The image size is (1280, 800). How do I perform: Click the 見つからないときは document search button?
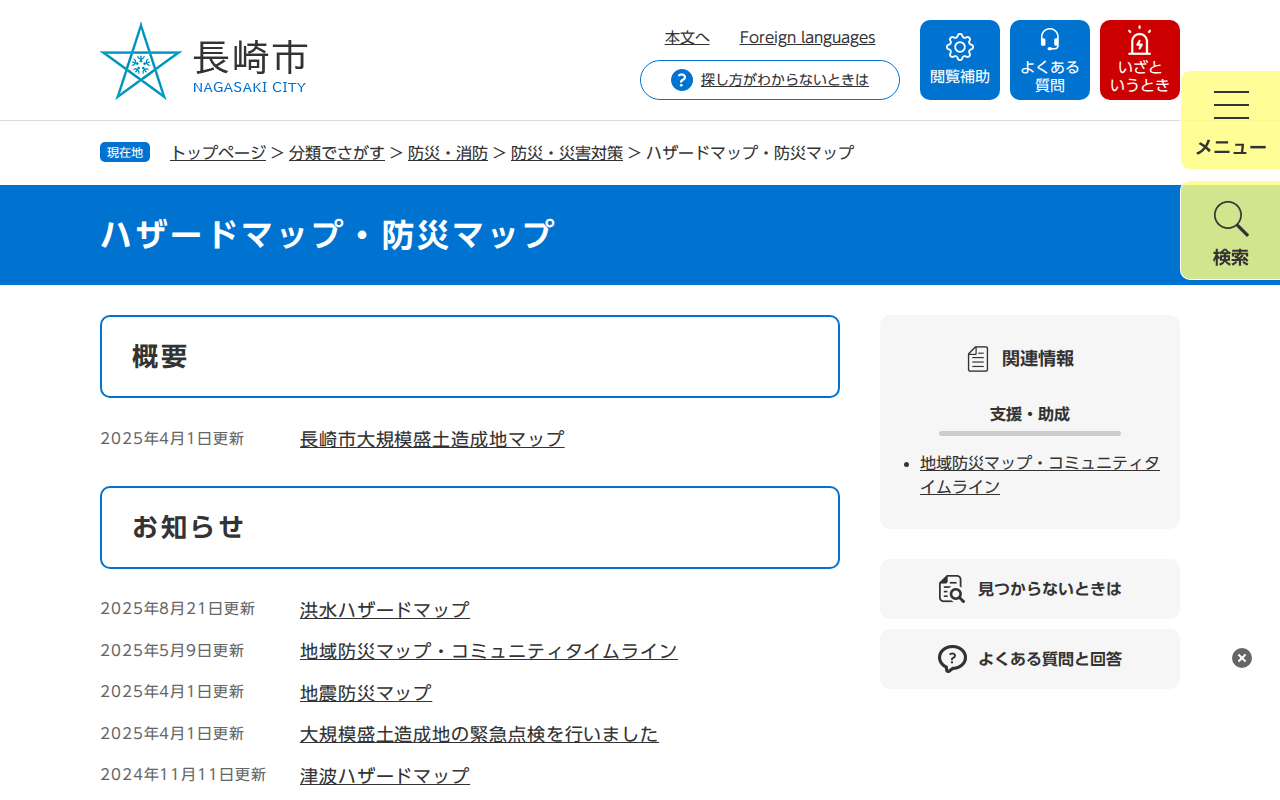pyautogui.click(x=1030, y=589)
